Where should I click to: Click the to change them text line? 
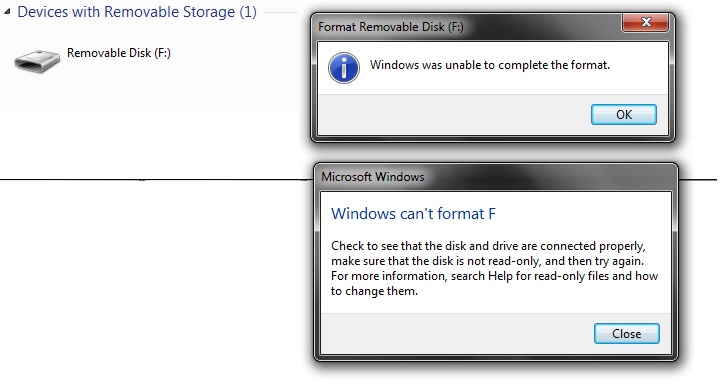(374, 291)
